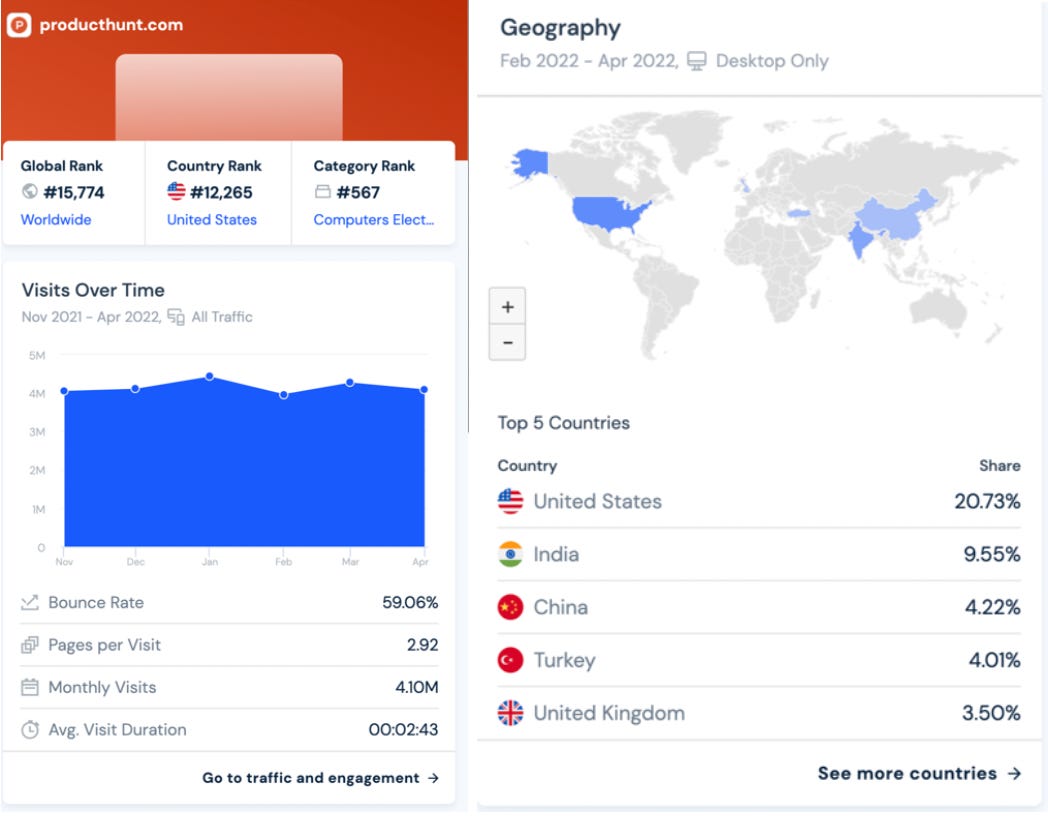Zoom out the map with minus button
This screenshot has height=816, width=1048.
tap(508, 343)
